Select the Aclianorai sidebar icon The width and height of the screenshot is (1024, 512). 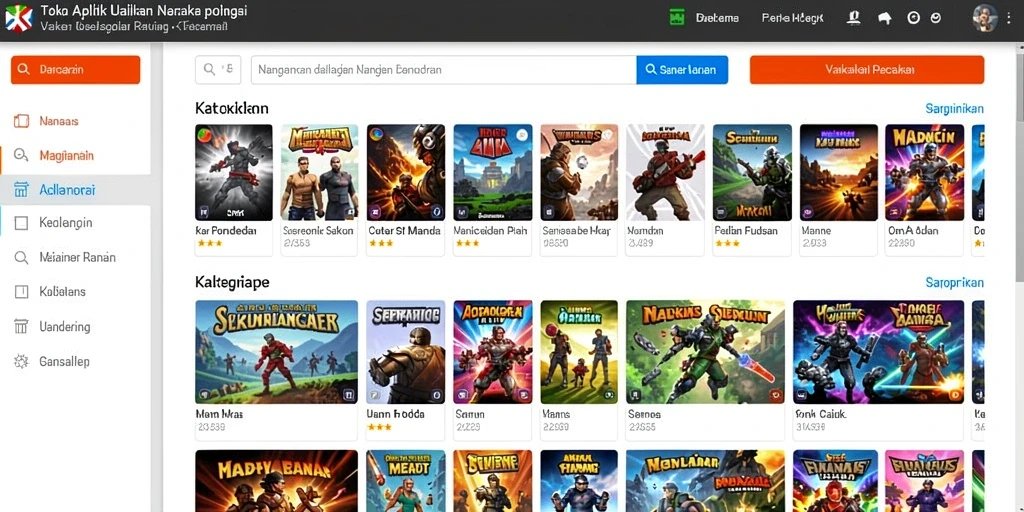pos(22,190)
